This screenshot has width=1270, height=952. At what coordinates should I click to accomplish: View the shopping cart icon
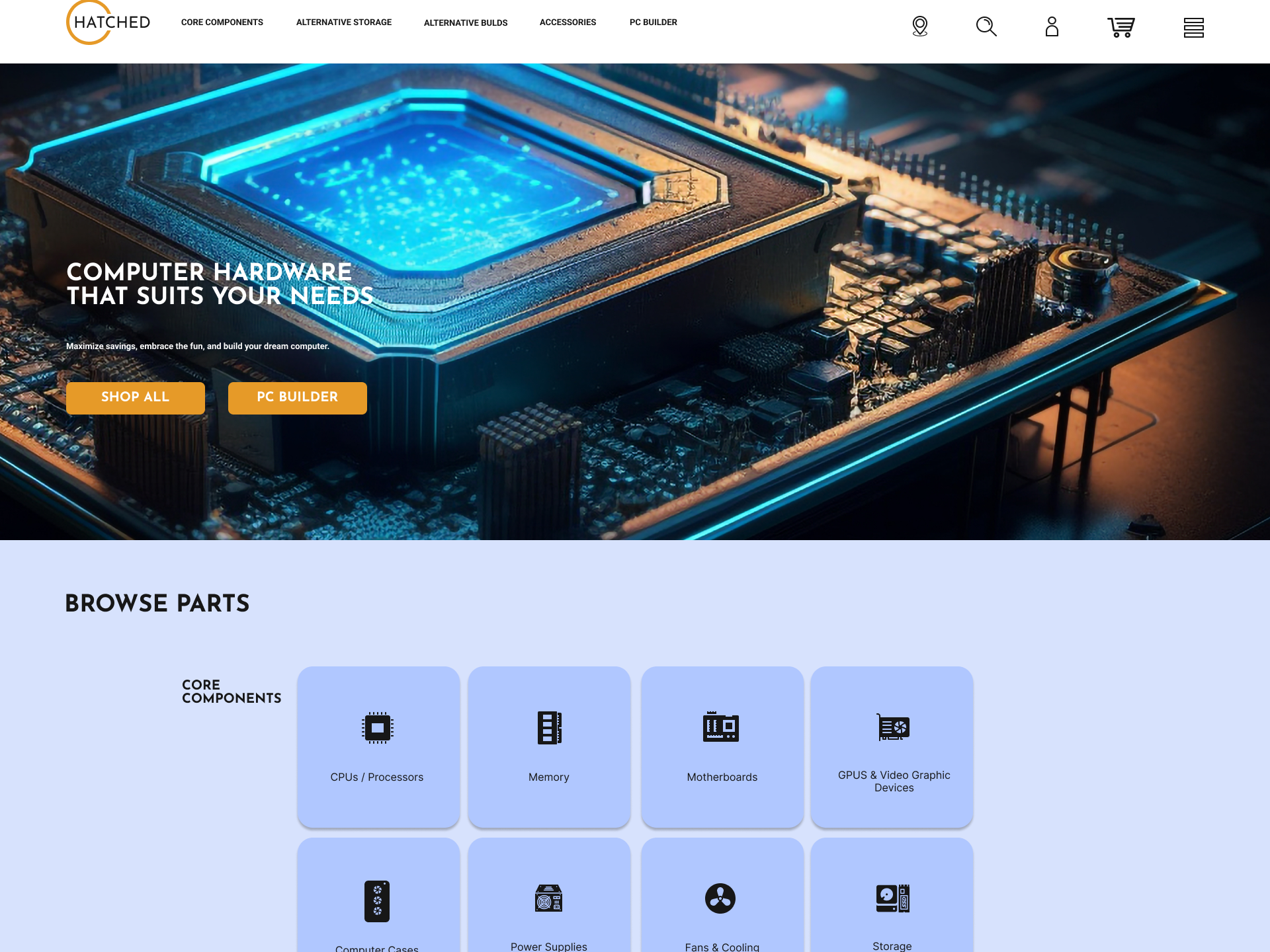coord(1121,27)
